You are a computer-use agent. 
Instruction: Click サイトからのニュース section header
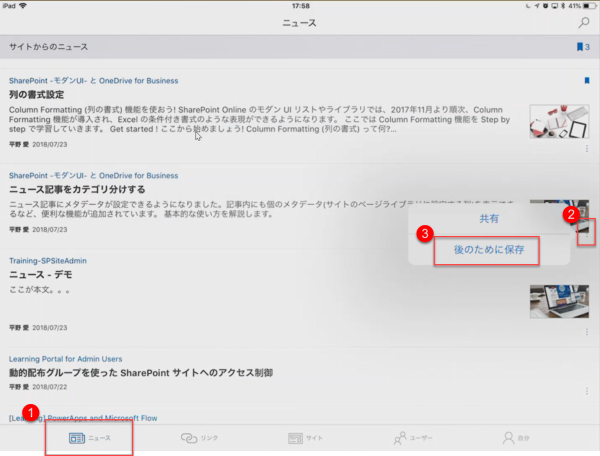(49, 47)
